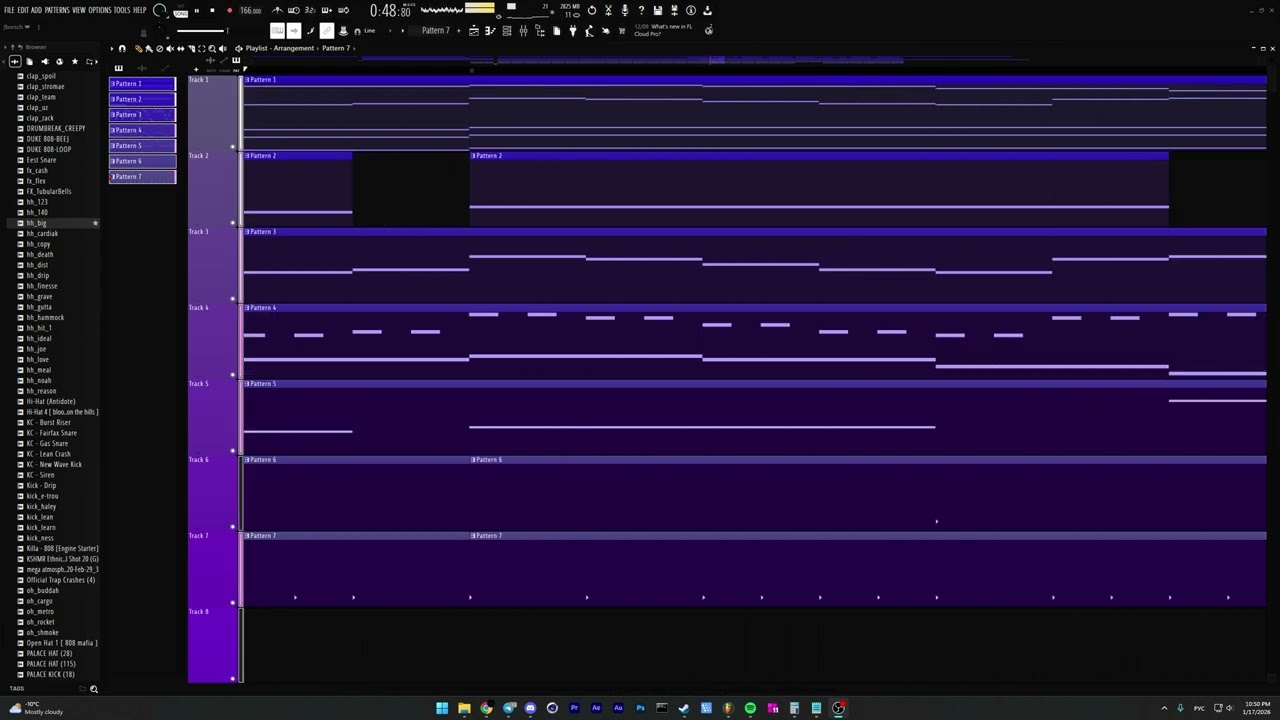Viewport: 1280px width, 720px height.
Task: Open the Channel rack from main toolbar
Action: point(506,31)
